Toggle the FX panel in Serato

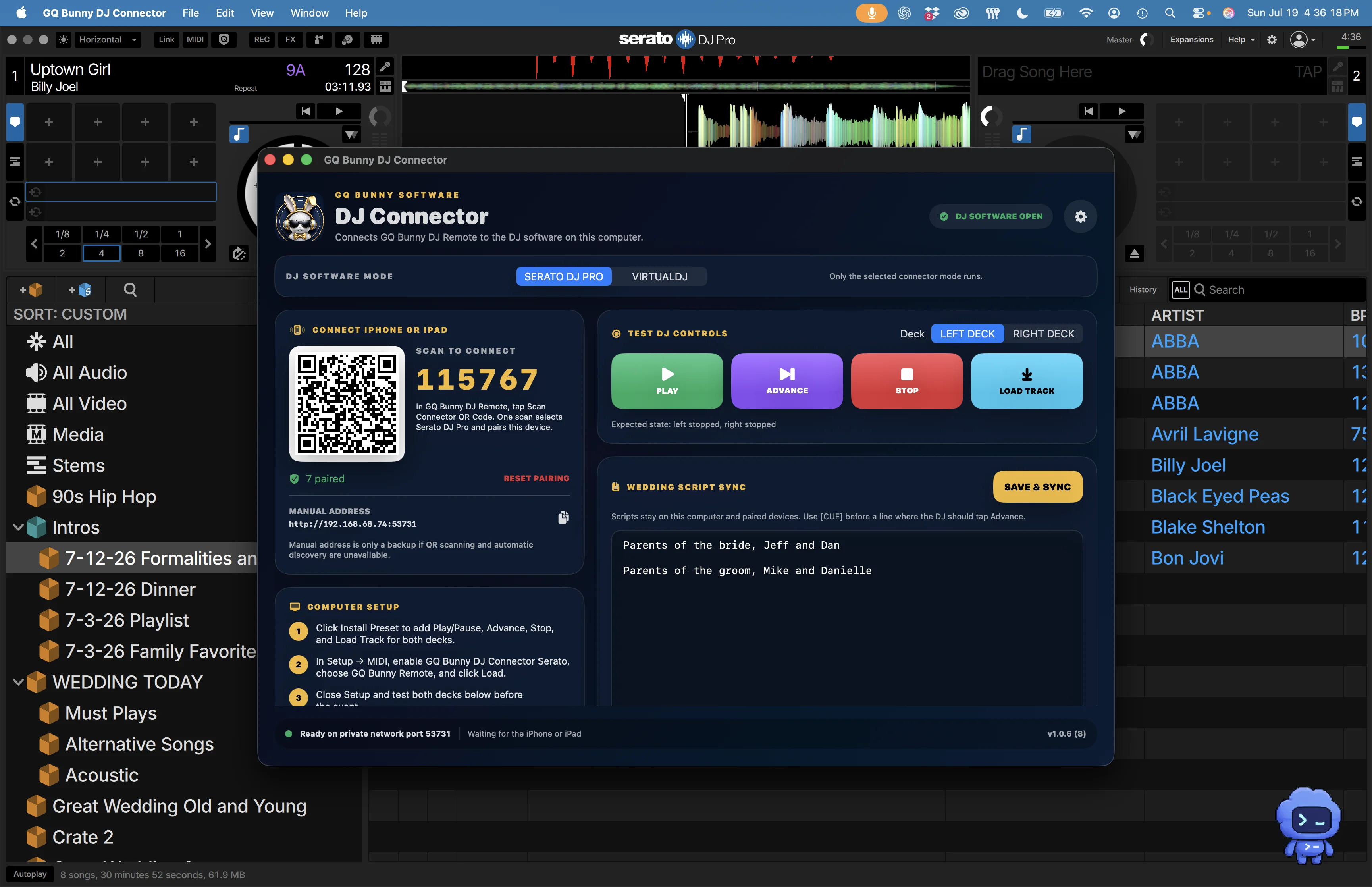290,40
